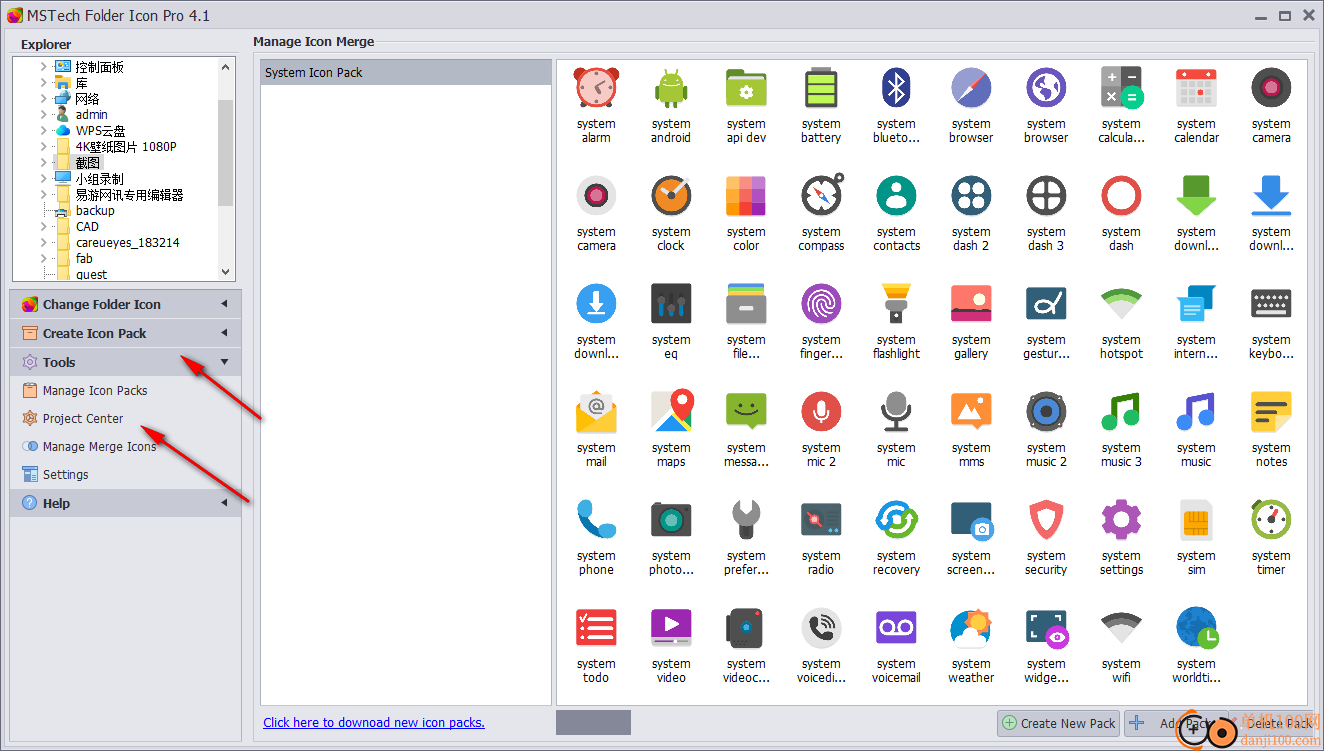Viewport: 1324px width, 751px height.
Task: Click the Explorer scrollbar up arrow
Action: point(226,65)
